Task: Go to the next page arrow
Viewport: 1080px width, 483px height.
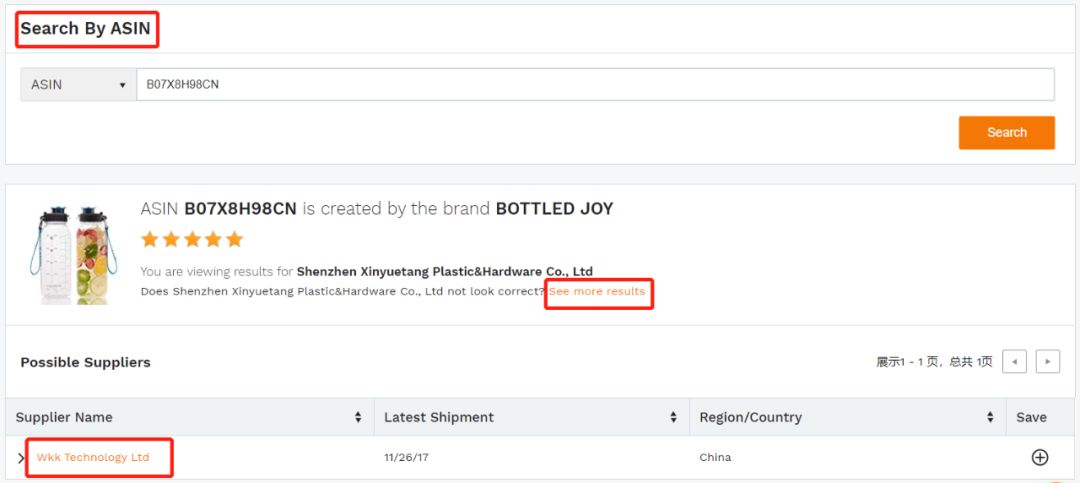Action: pyautogui.click(x=1048, y=362)
